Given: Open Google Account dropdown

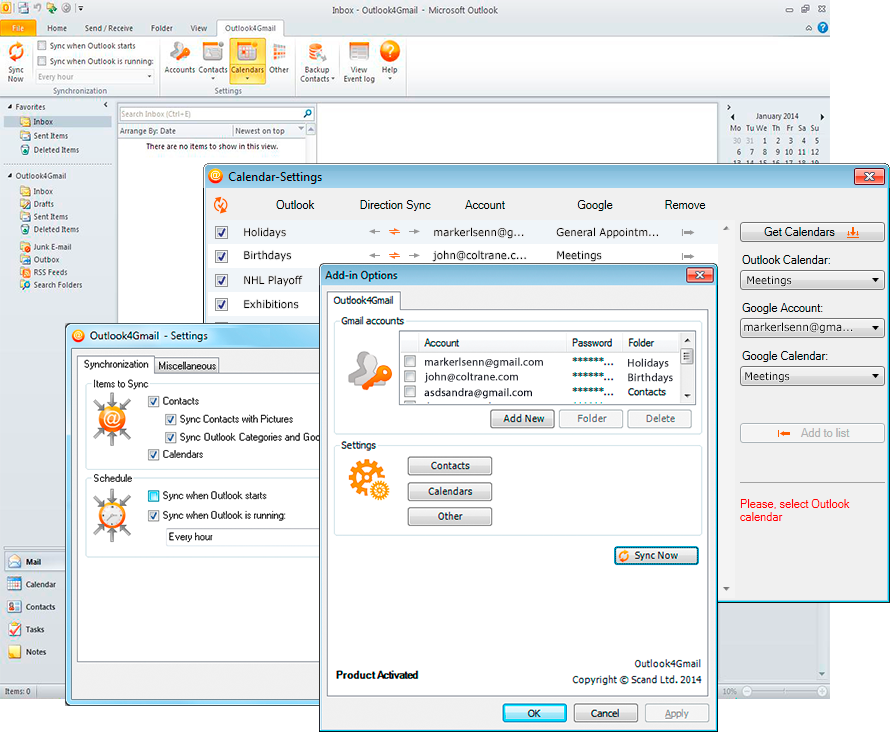Looking at the screenshot, I should [x=812, y=327].
